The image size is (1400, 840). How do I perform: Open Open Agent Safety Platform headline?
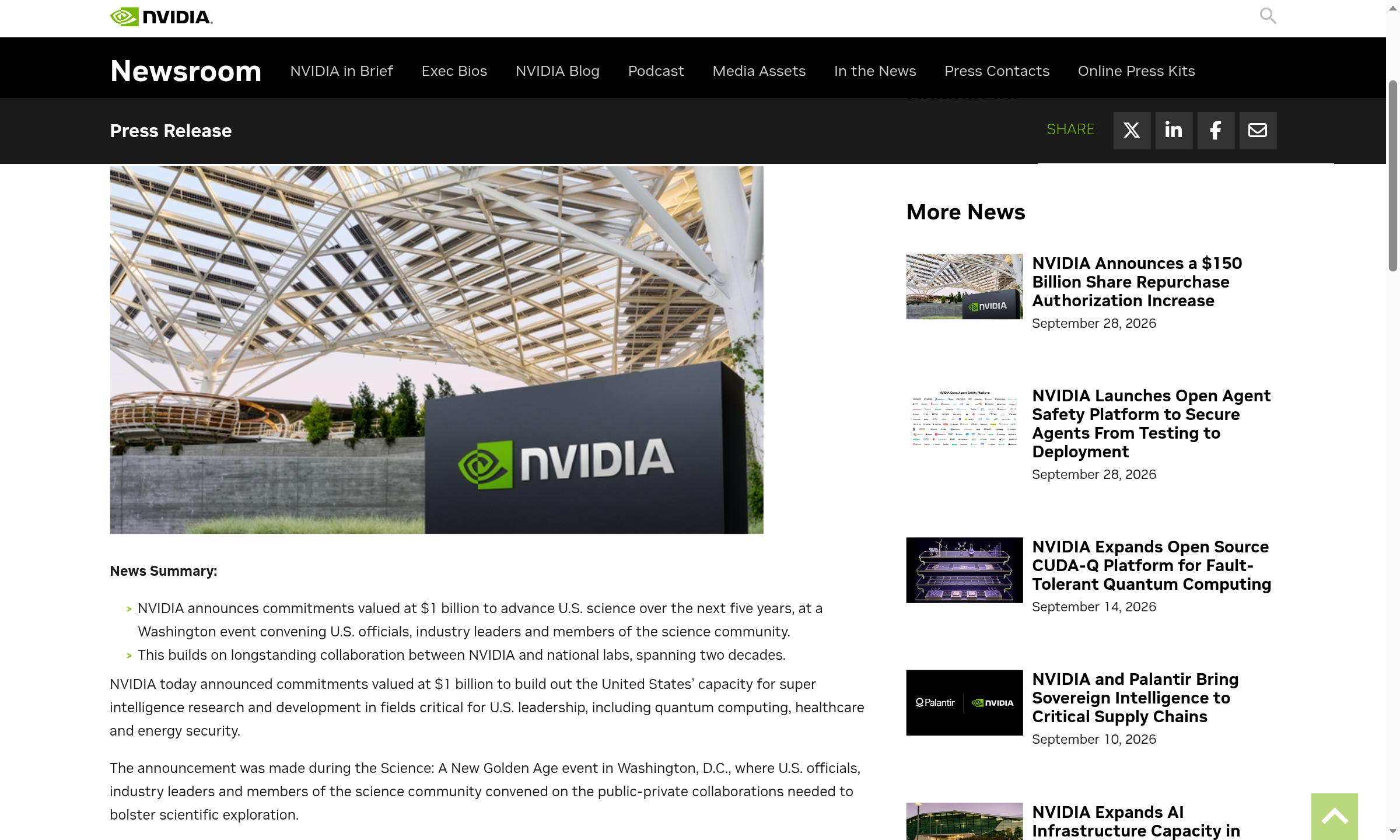1151,423
